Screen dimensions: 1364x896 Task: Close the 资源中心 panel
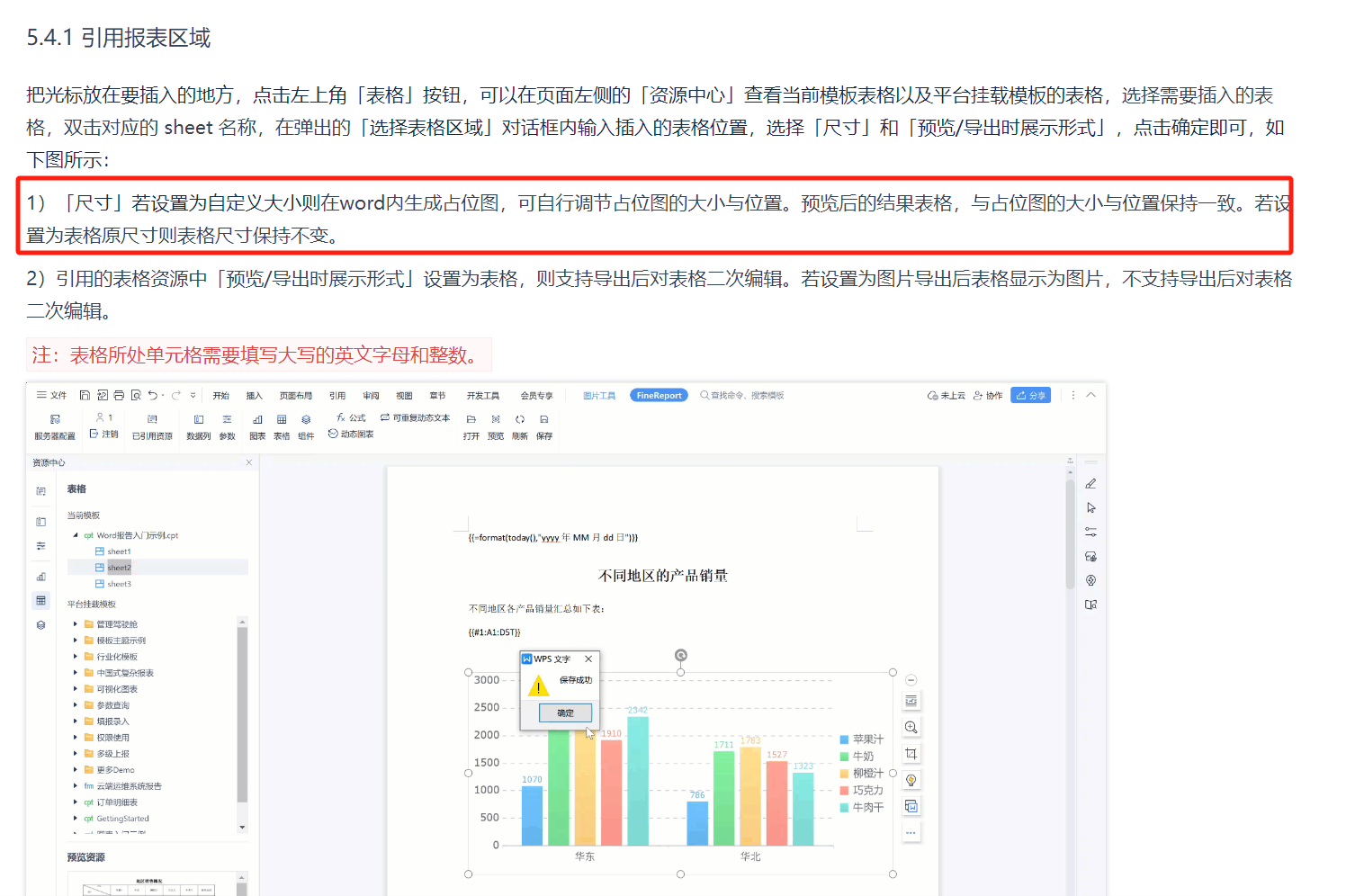click(x=249, y=462)
